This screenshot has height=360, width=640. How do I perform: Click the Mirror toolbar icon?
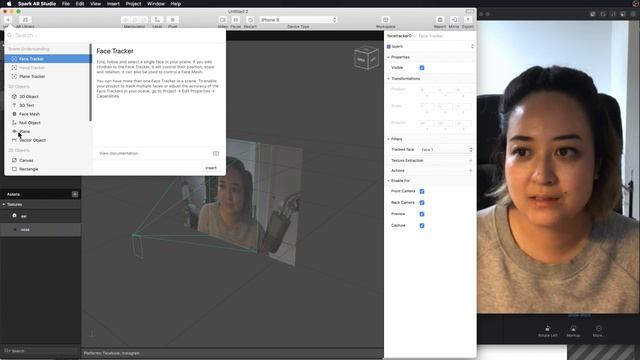454,20
